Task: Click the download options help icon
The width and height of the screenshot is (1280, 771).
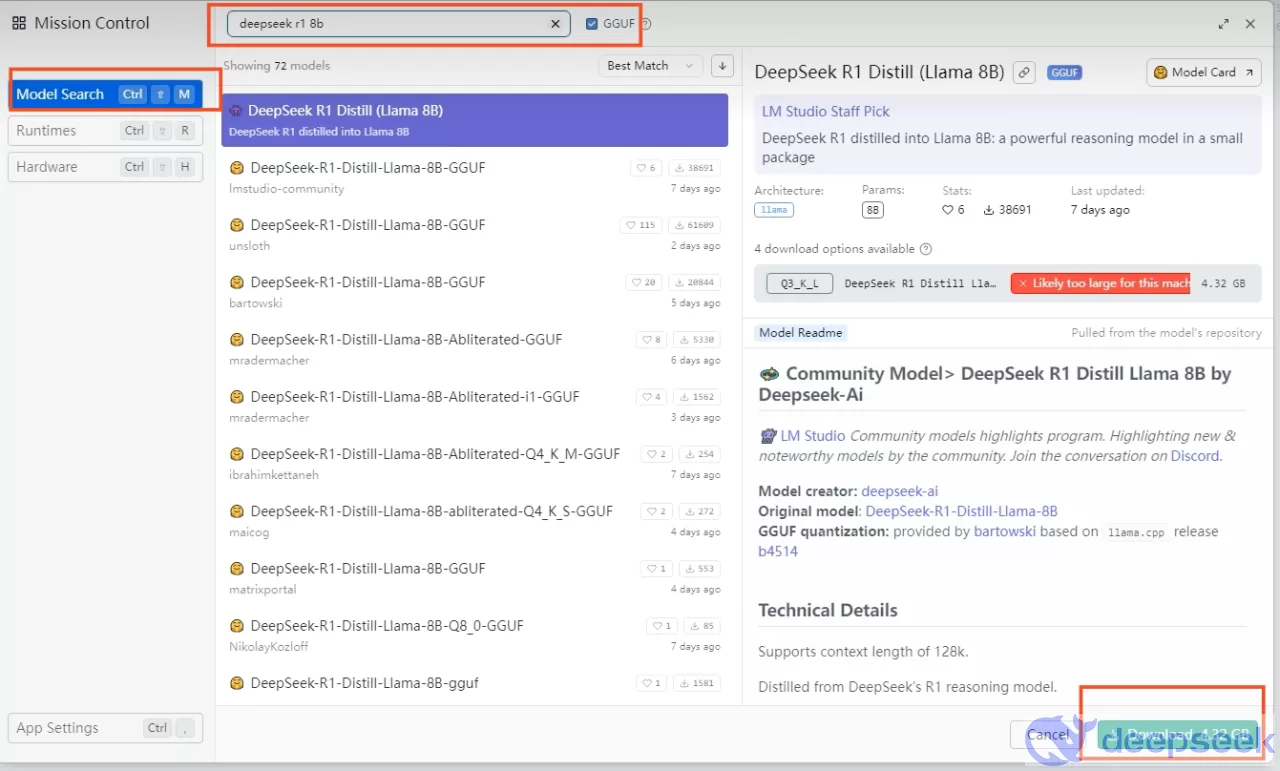Action: 926,249
